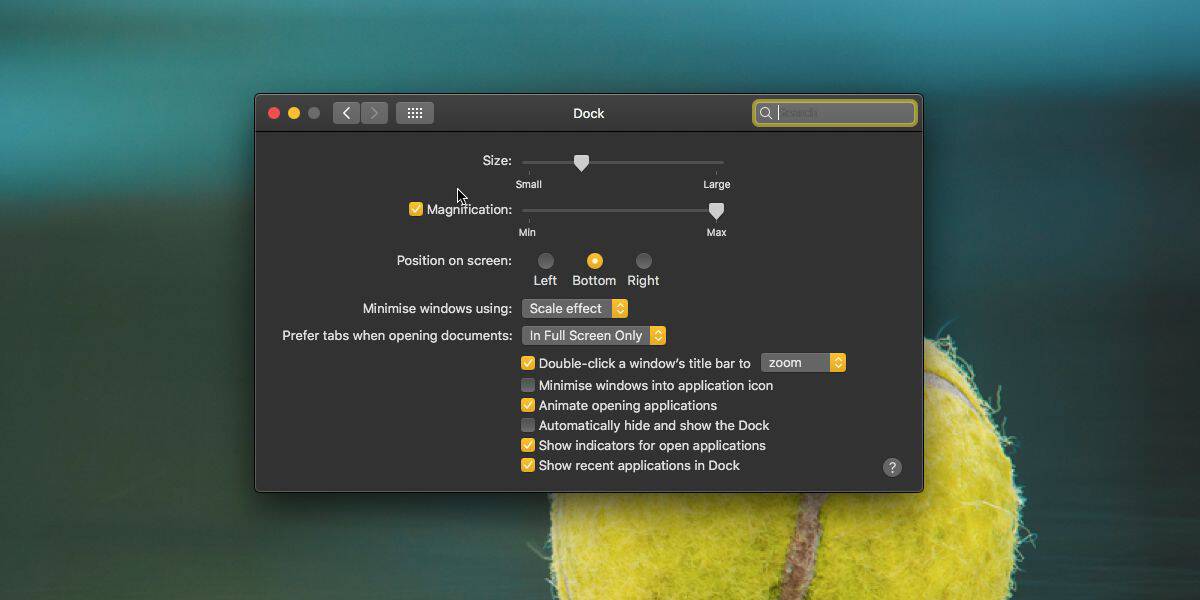Open the Scale effect minimise dropdown
The width and height of the screenshot is (1200, 600).
[575, 308]
